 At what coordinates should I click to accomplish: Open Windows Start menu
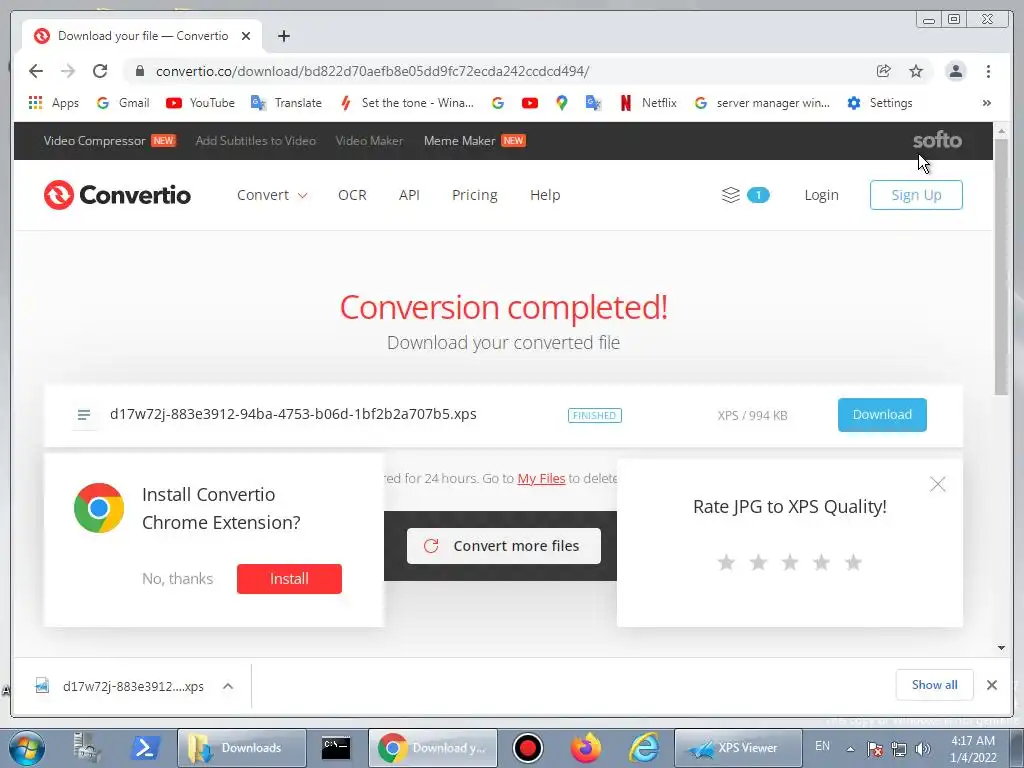coord(27,748)
